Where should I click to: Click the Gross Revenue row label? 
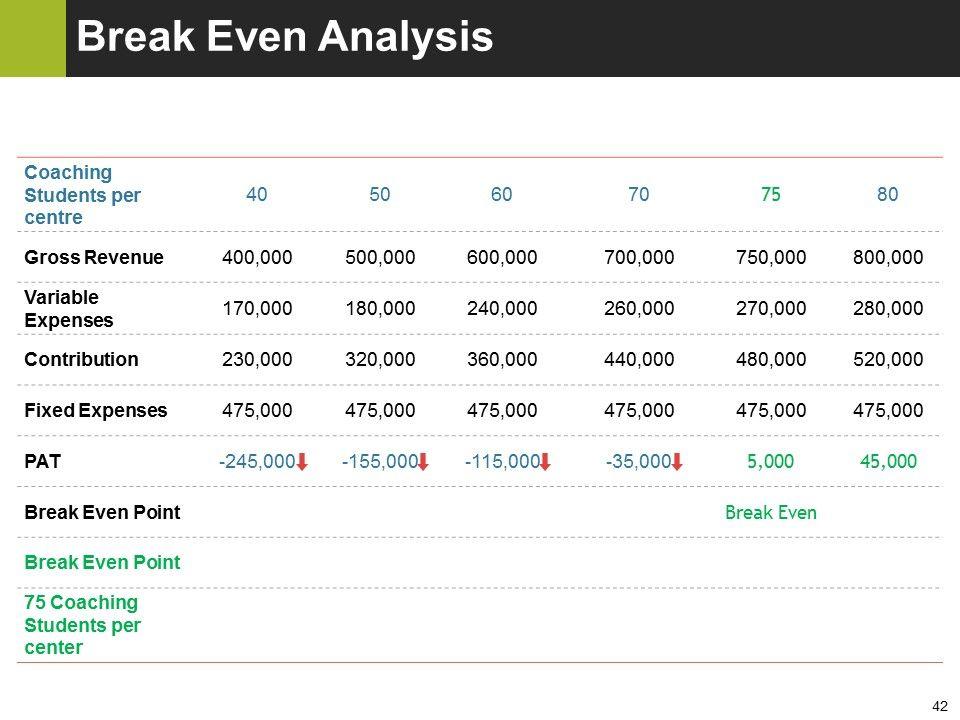click(94, 257)
